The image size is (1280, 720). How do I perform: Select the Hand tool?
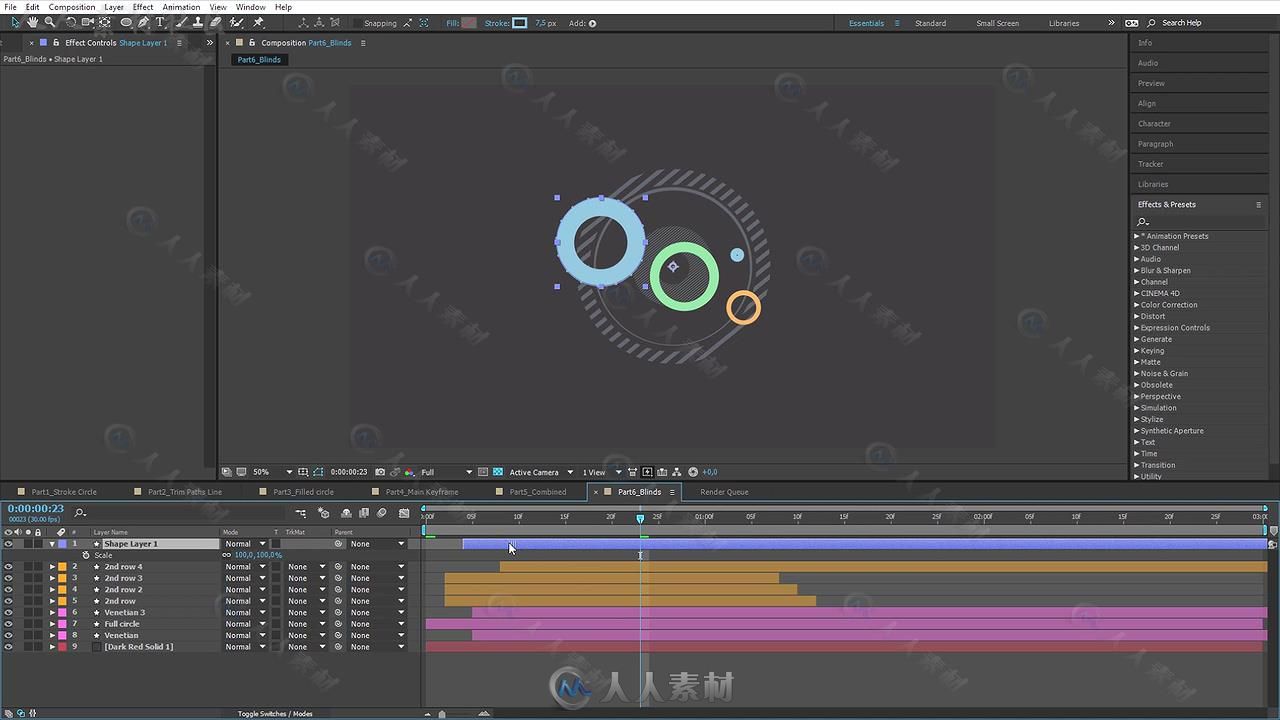[x=33, y=22]
